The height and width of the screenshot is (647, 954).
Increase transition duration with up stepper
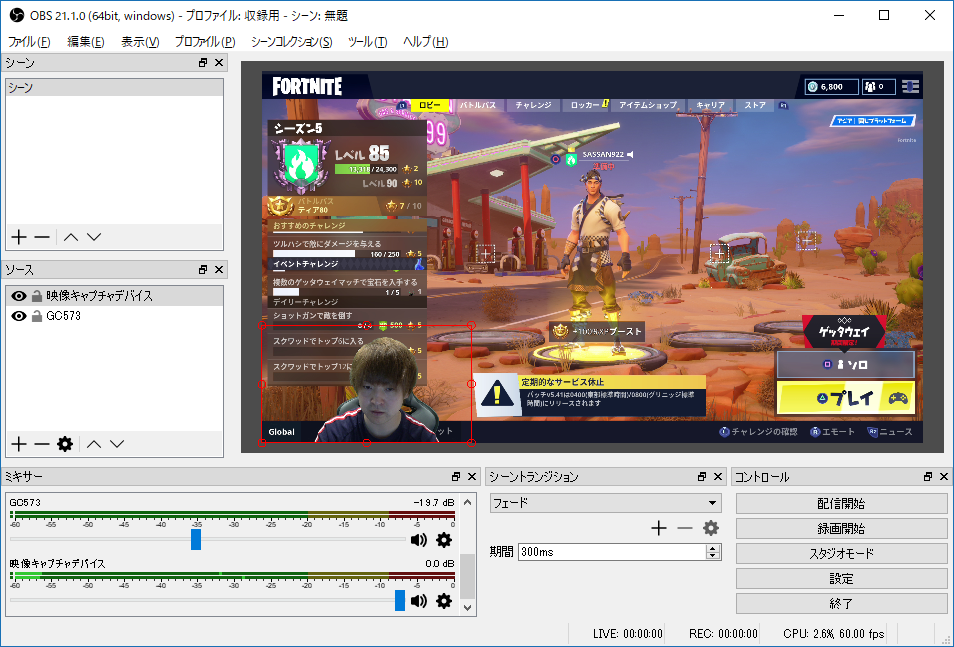pos(713,548)
